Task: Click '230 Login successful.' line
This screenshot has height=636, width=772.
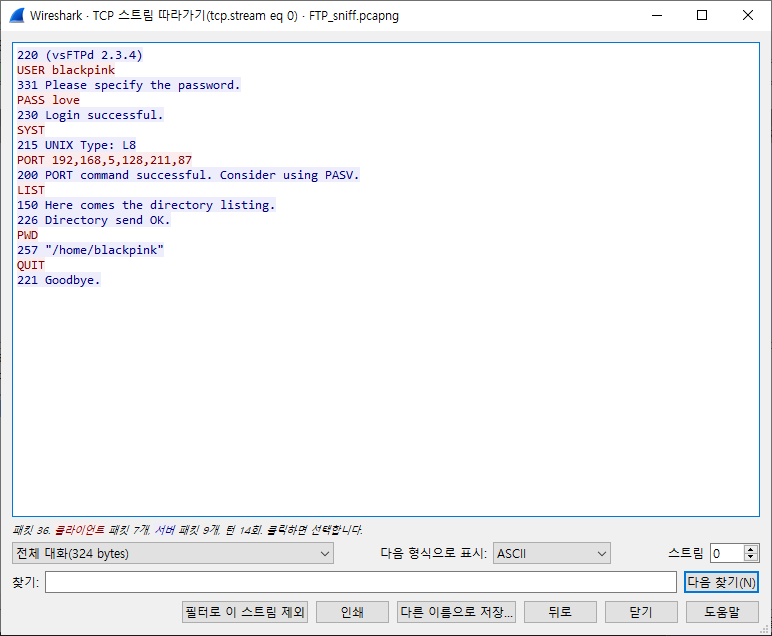Action: (90, 115)
